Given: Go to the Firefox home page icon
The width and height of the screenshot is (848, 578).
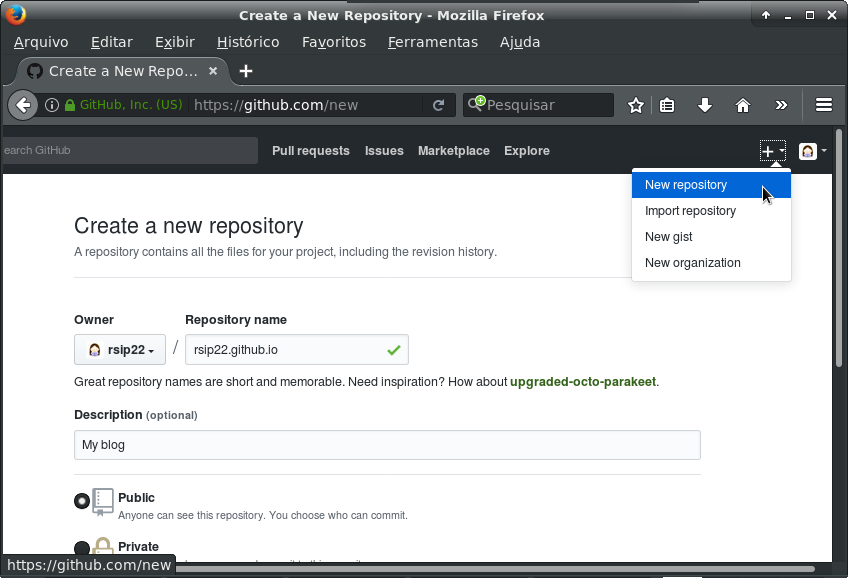Looking at the screenshot, I should [x=743, y=105].
